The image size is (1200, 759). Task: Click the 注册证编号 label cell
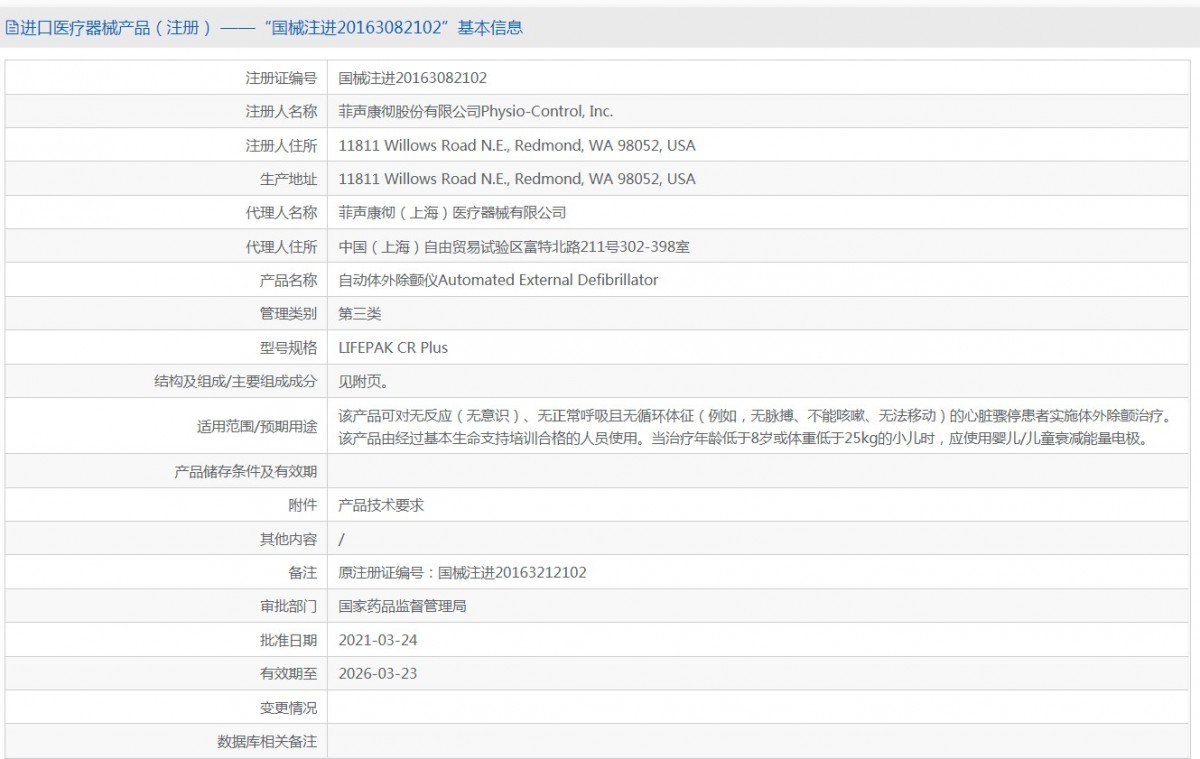[x=282, y=78]
